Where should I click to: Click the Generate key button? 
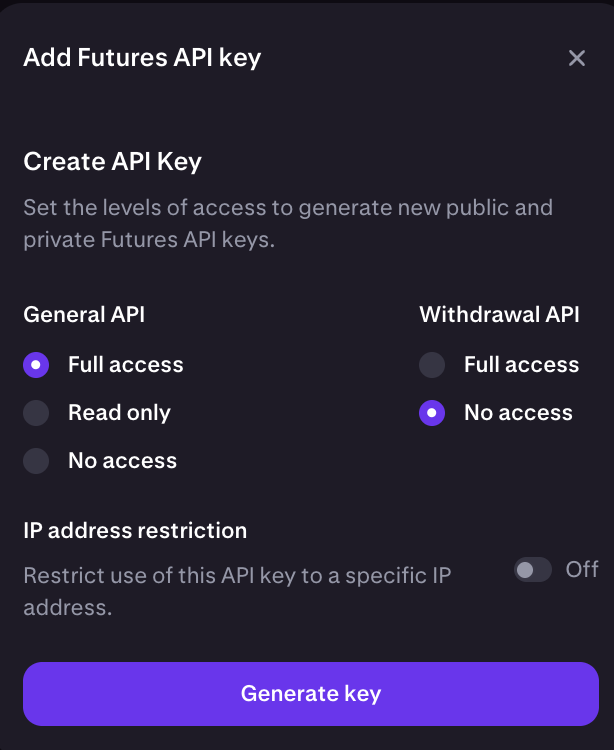[x=311, y=694]
